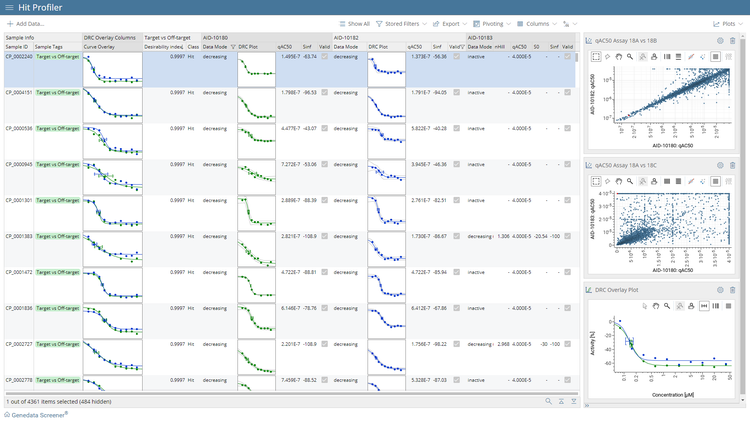
Task: Activate pan hand tool in 18A vs 18B plot
Action: pos(619,57)
